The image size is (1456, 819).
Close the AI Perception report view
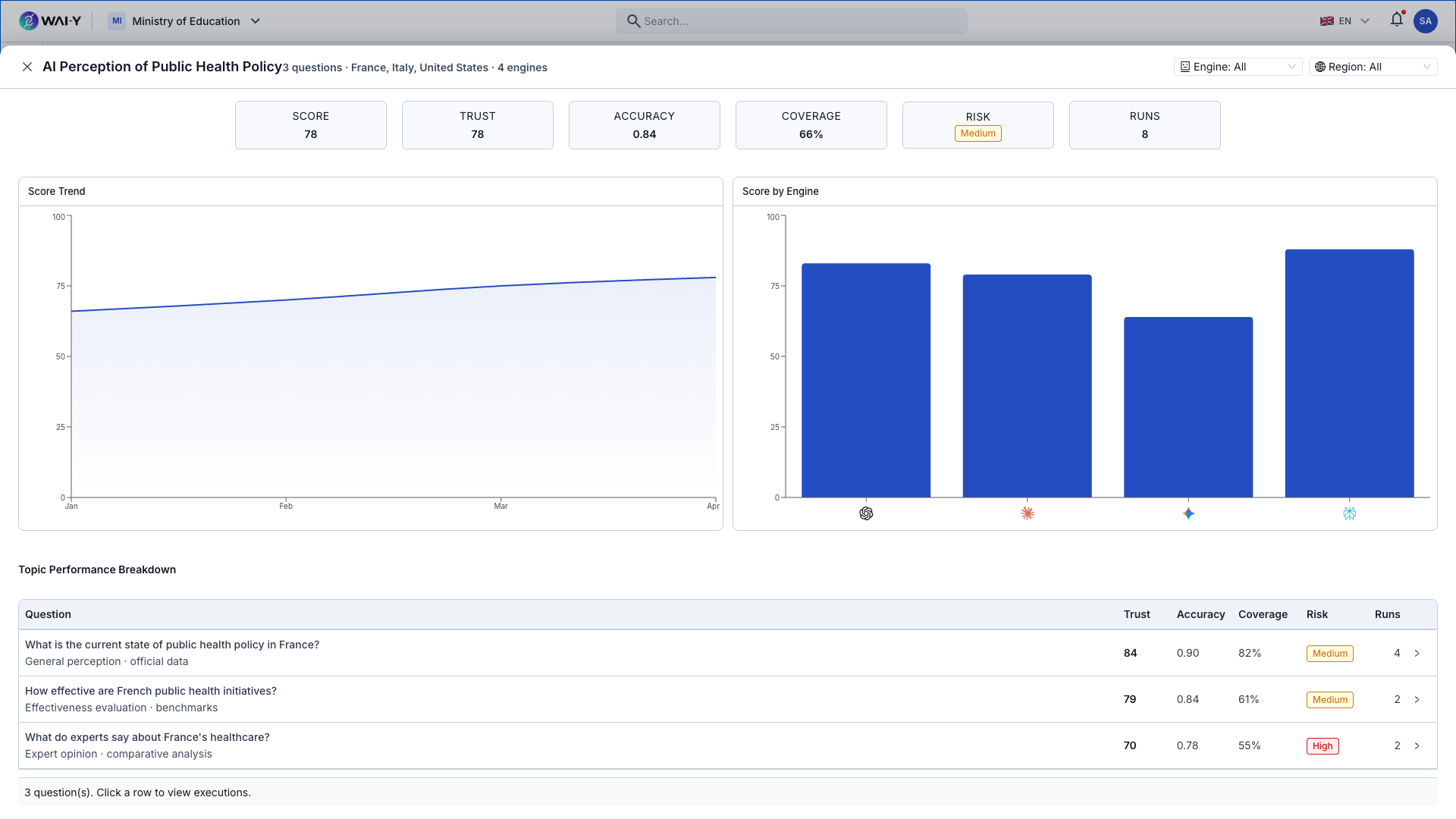tap(27, 67)
